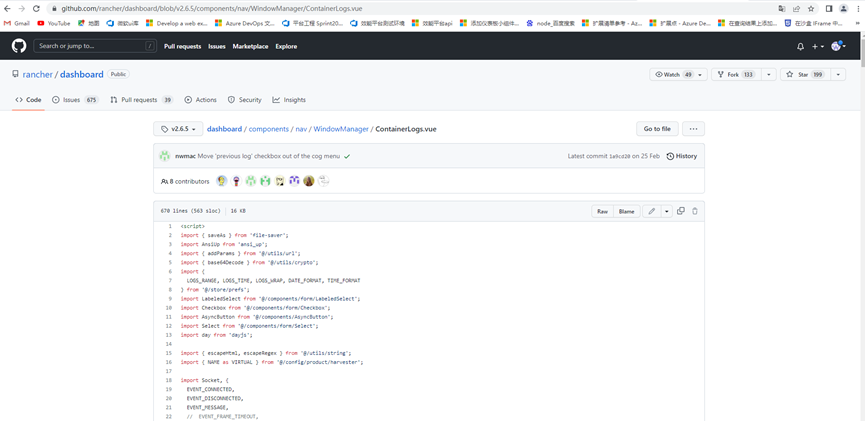Open the Develop a web ex... bookmark

(177, 23)
